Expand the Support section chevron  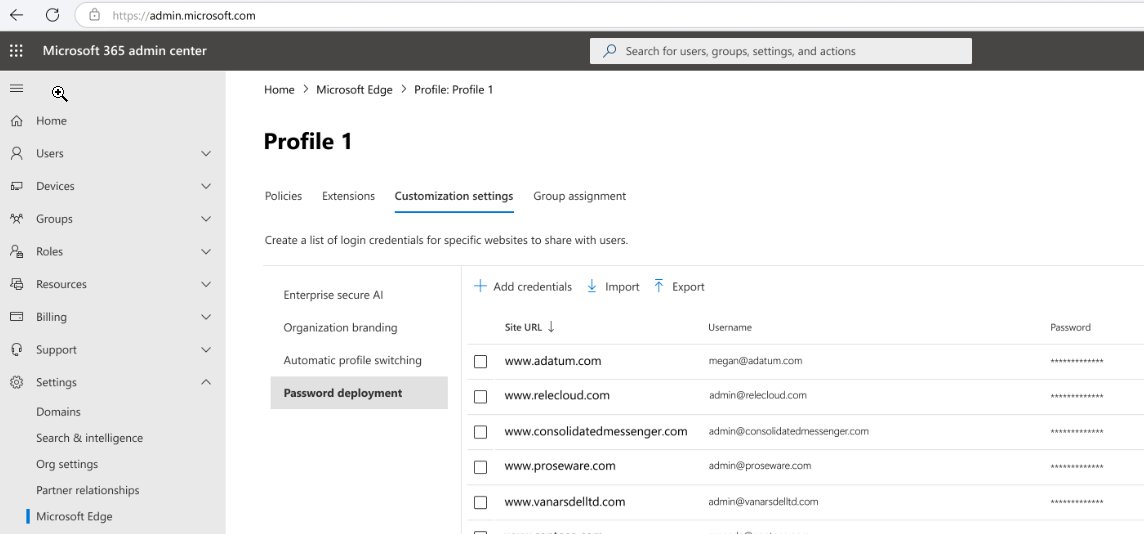coord(206,349)
